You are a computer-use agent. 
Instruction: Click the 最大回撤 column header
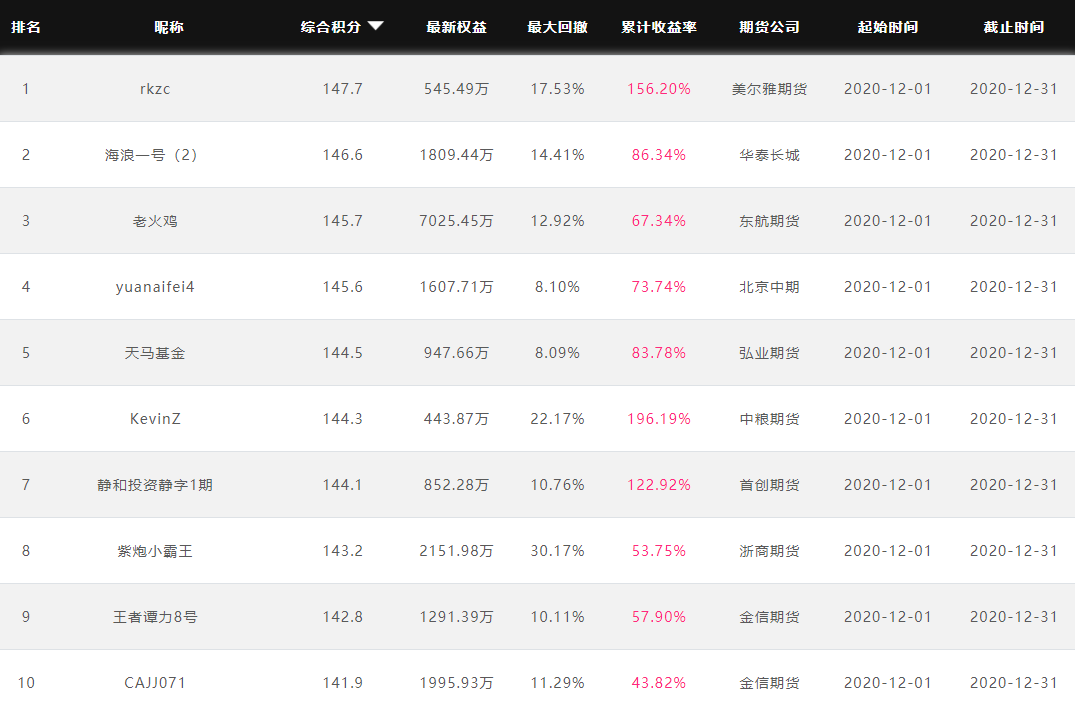coord(557,27)
